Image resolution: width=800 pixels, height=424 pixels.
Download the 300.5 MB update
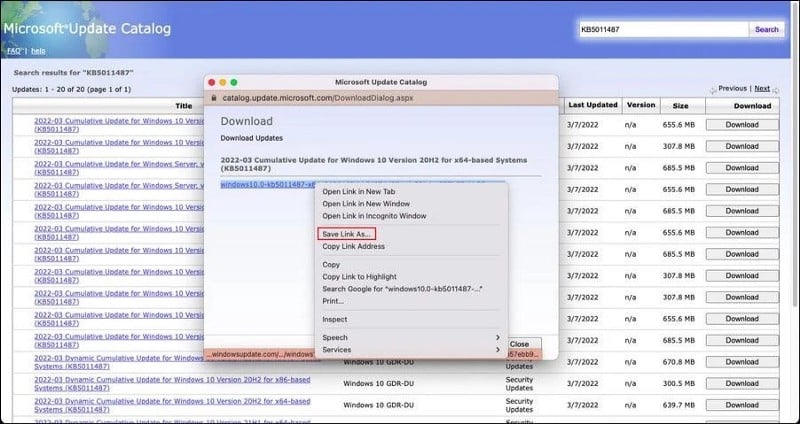[x=742, y=384]
